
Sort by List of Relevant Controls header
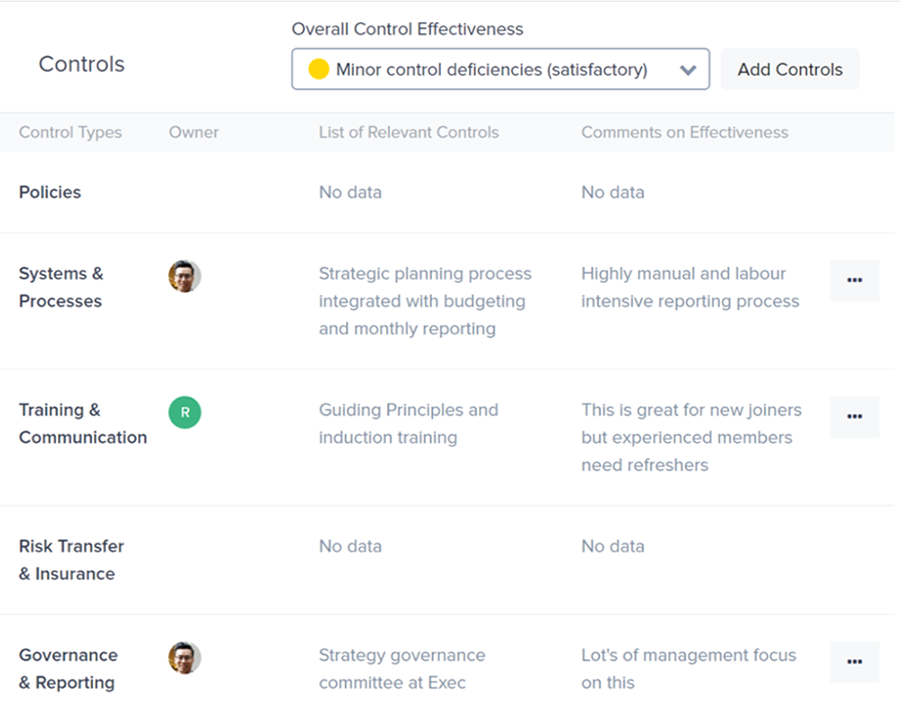(x=408, y=132)
